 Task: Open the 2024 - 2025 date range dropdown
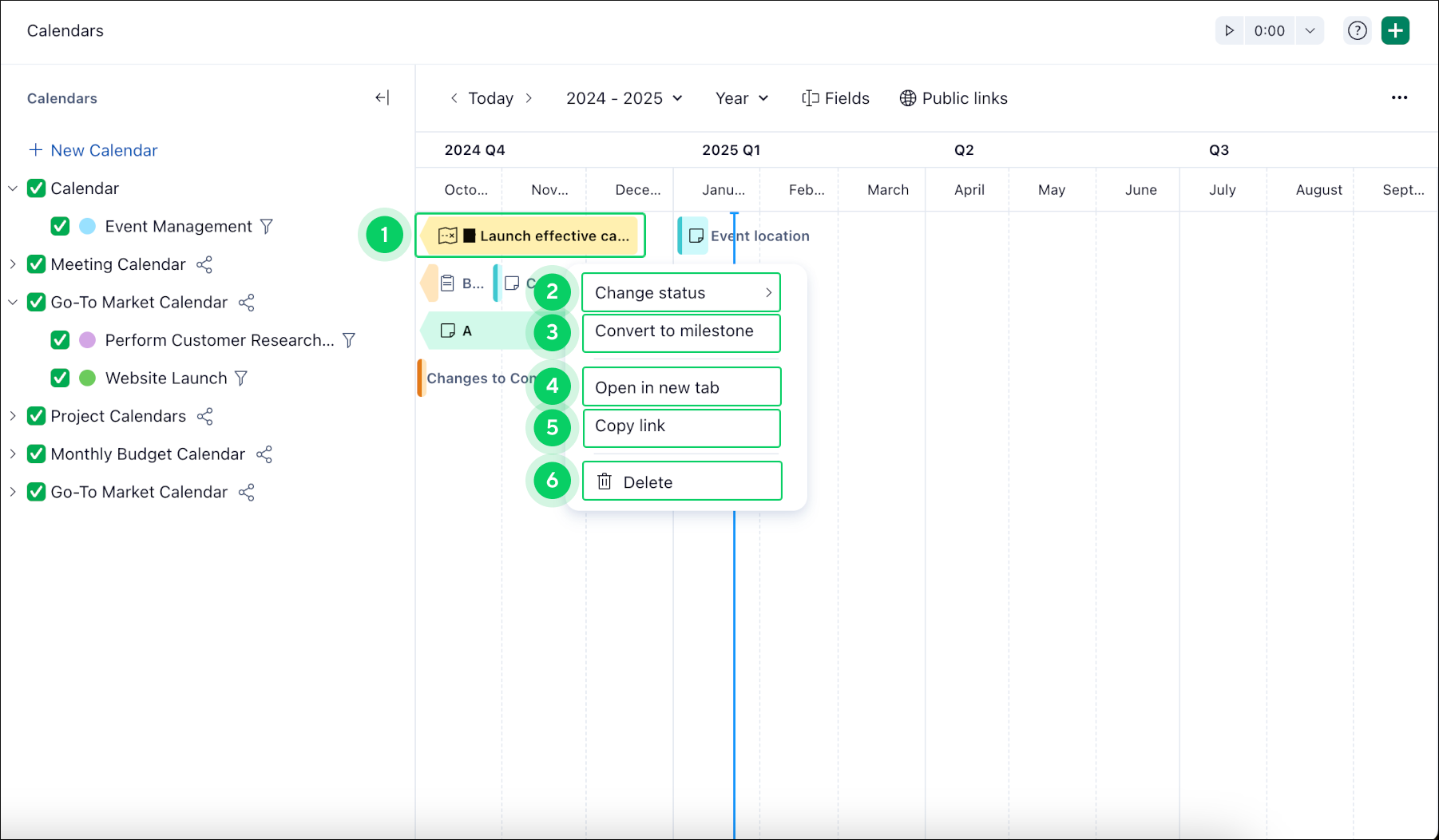tap(624, 97)
